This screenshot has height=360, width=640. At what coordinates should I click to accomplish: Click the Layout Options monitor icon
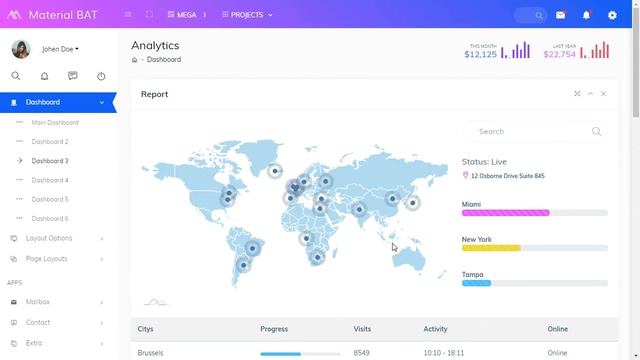pyautogui.click(x=14, y=238)
